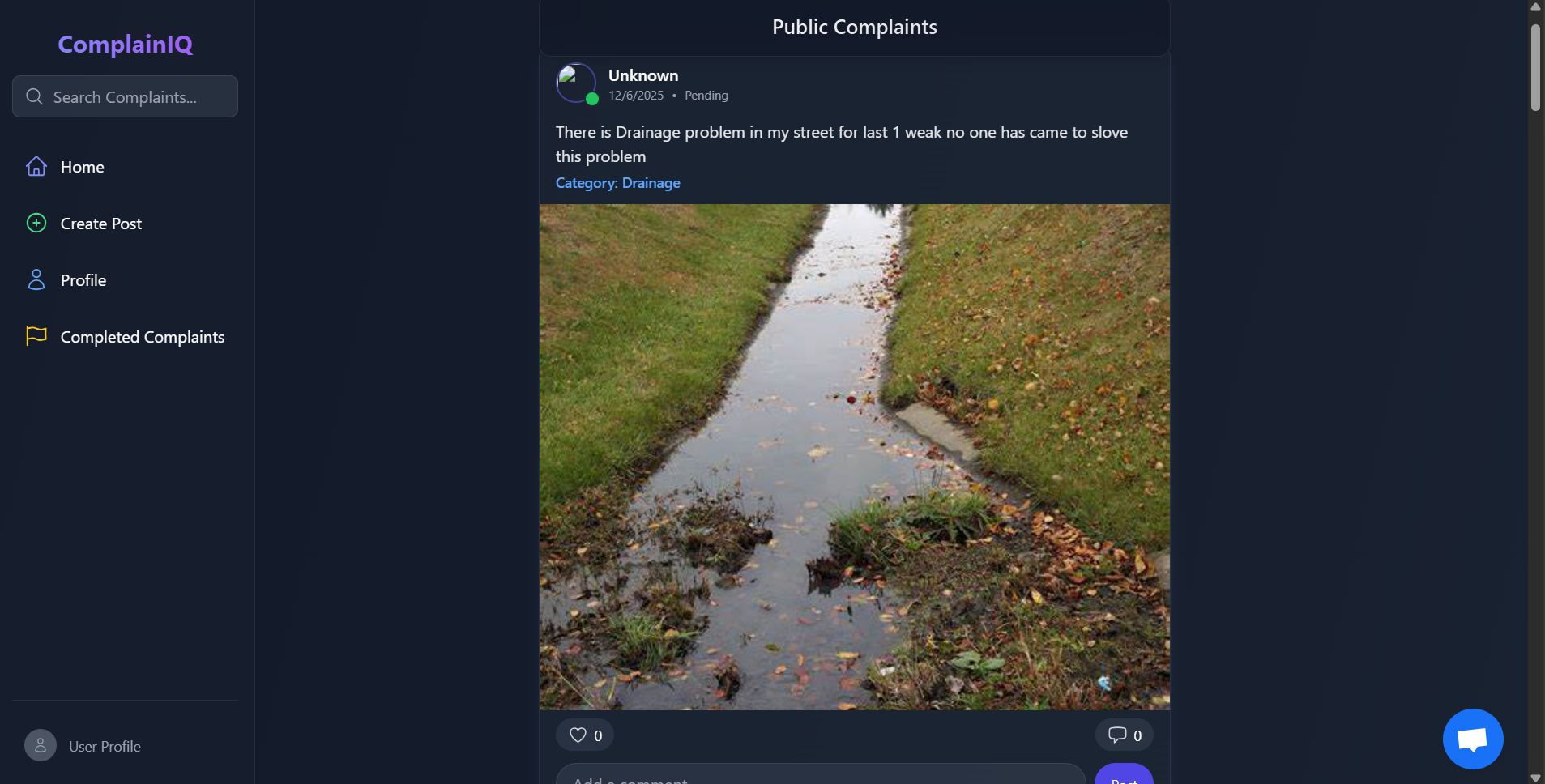This screenshot has width=1545, height=784.
Task: Click the User Profile avatar icon
Action: 41,745
